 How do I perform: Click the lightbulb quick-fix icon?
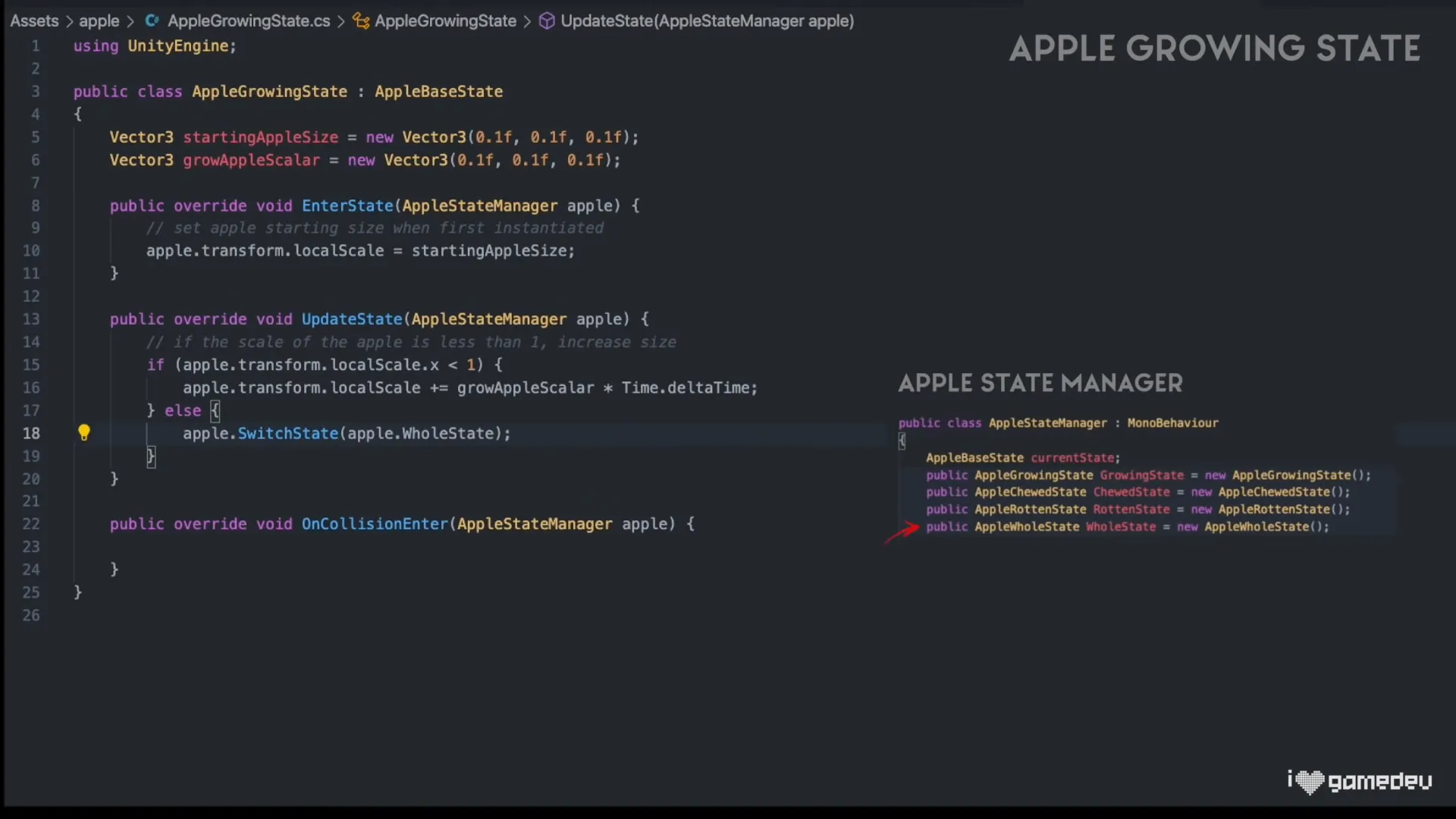[x=84, y=432]
